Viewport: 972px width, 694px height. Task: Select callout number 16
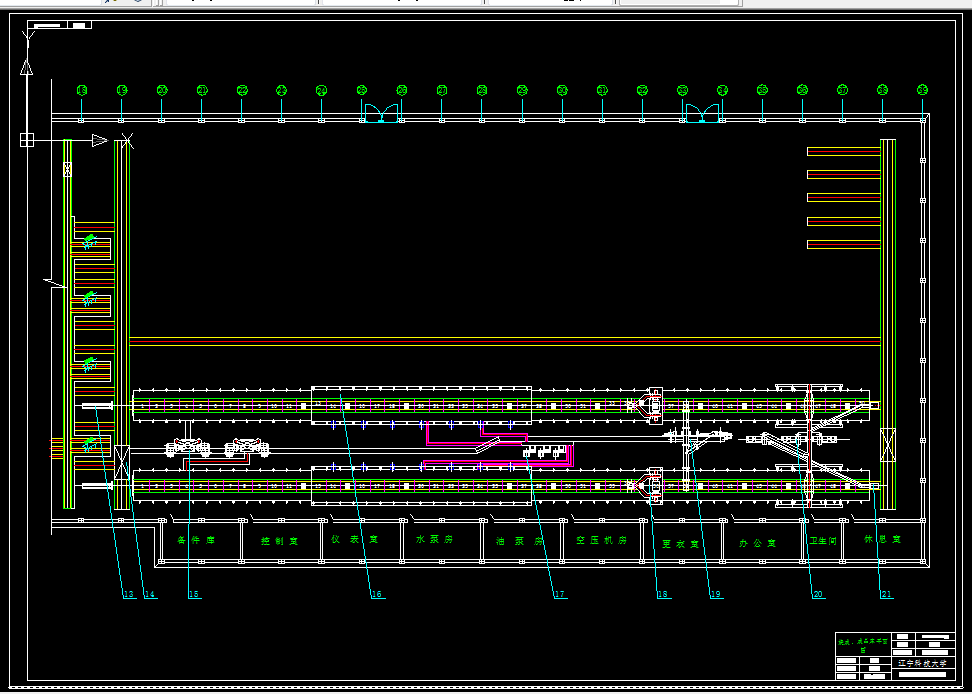pyautogui.click(x=376, y=594)
